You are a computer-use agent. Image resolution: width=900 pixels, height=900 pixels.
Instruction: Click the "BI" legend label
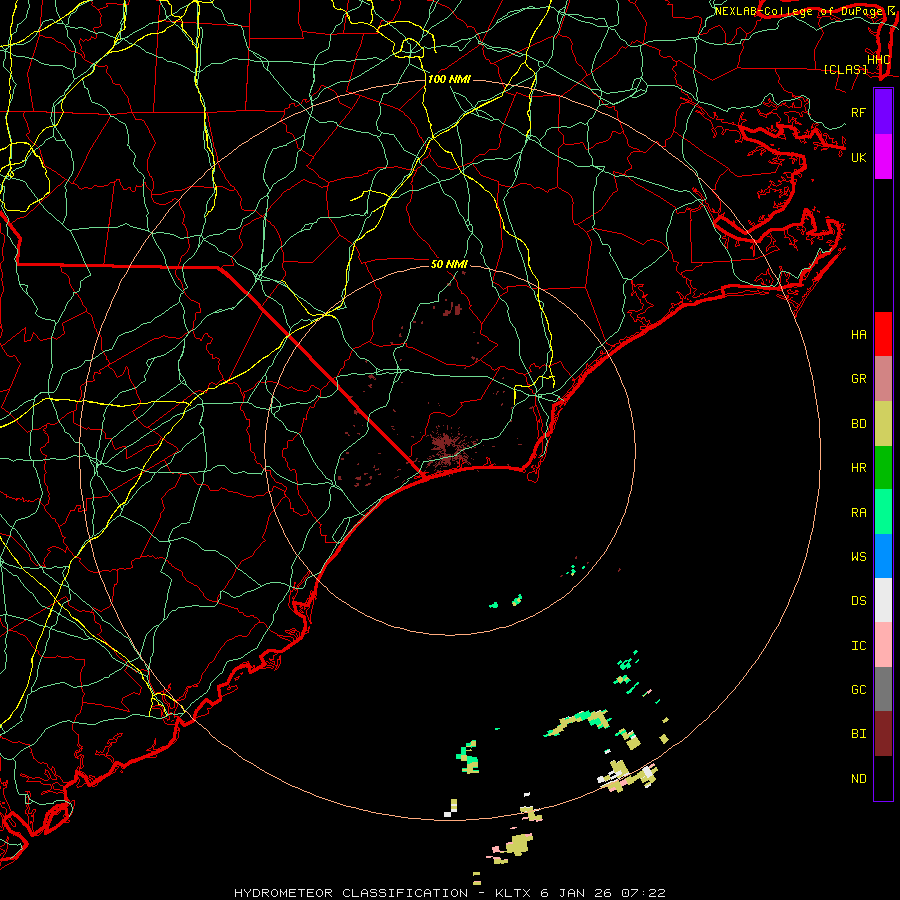858,734
